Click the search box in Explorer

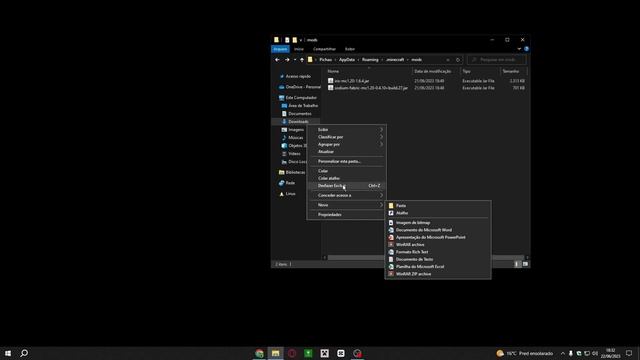pos(497,60)
